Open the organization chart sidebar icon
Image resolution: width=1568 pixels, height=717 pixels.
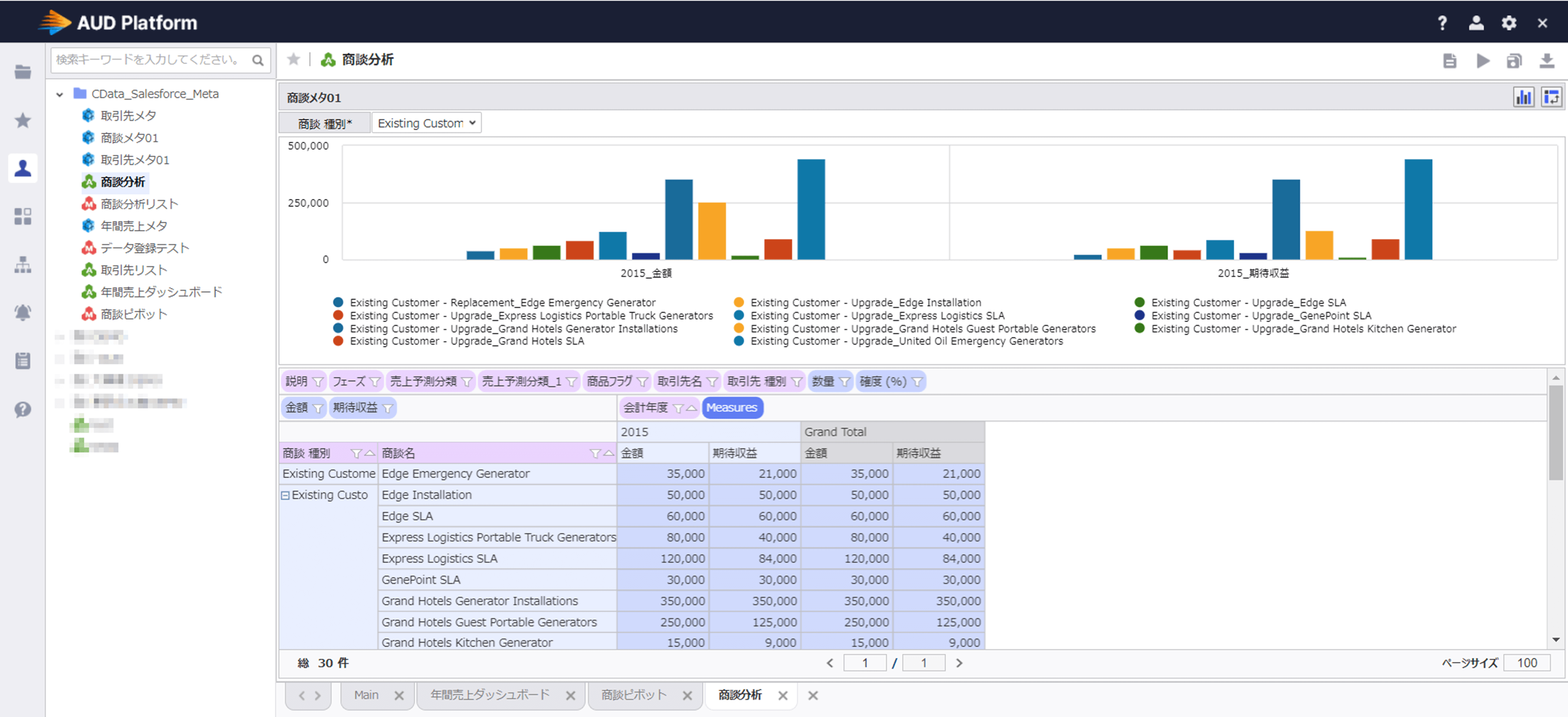[x=23, y=265]
